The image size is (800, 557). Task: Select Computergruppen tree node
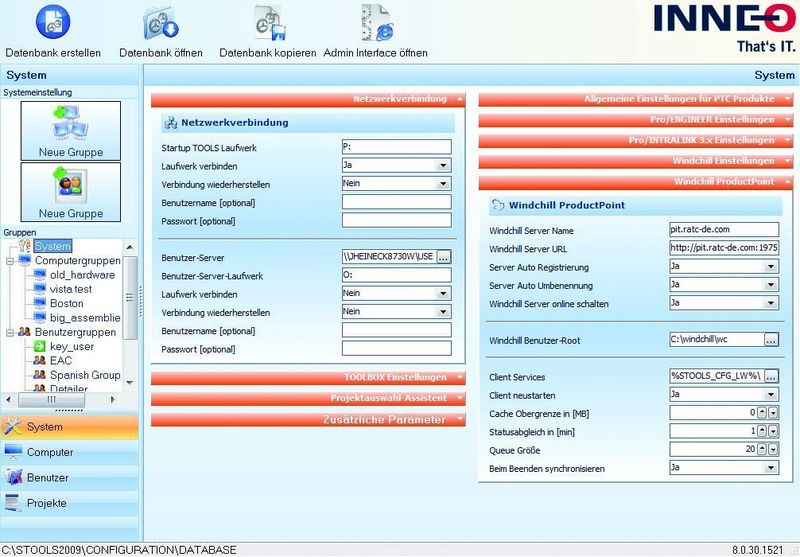pos(77,260)
